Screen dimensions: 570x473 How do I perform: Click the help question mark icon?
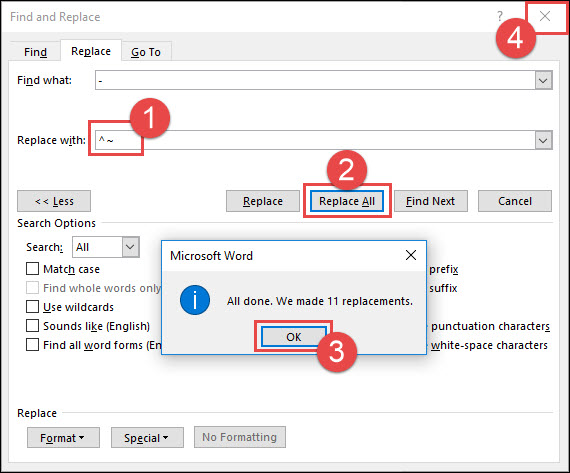(500, 16)
